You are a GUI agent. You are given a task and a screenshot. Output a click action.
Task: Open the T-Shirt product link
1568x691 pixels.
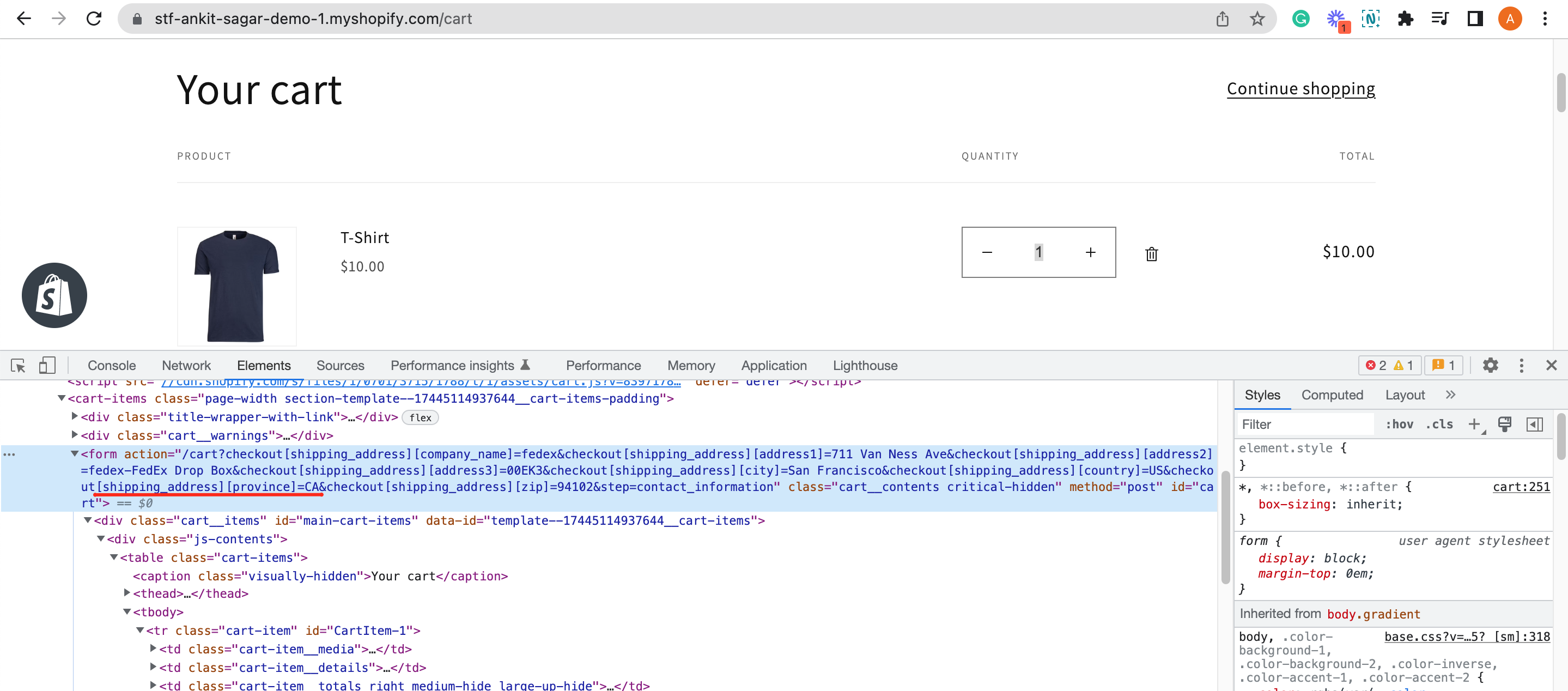[x=364, y=238]
